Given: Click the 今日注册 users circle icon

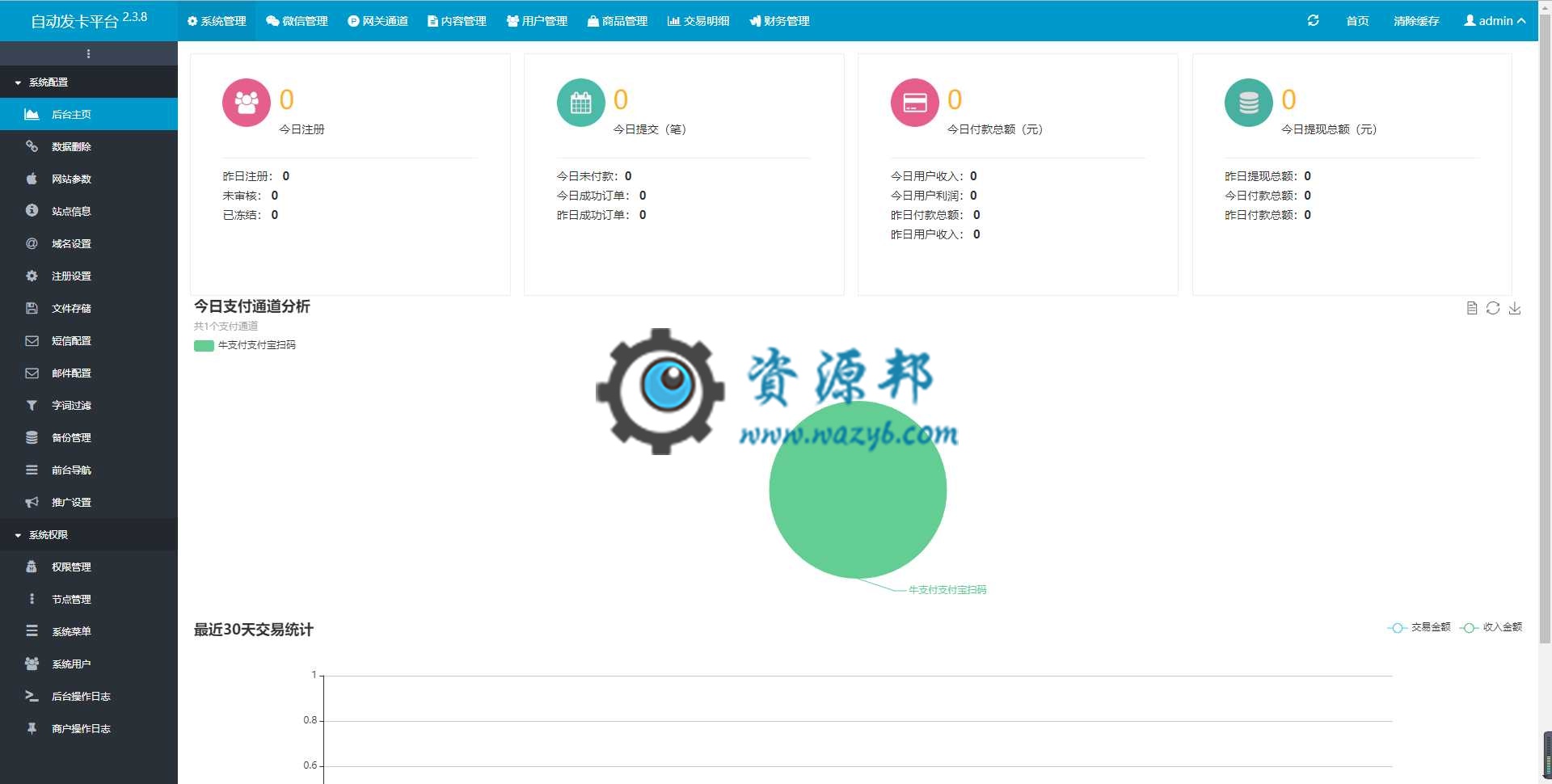Looking at the screenshot, I should pos(247,103).
